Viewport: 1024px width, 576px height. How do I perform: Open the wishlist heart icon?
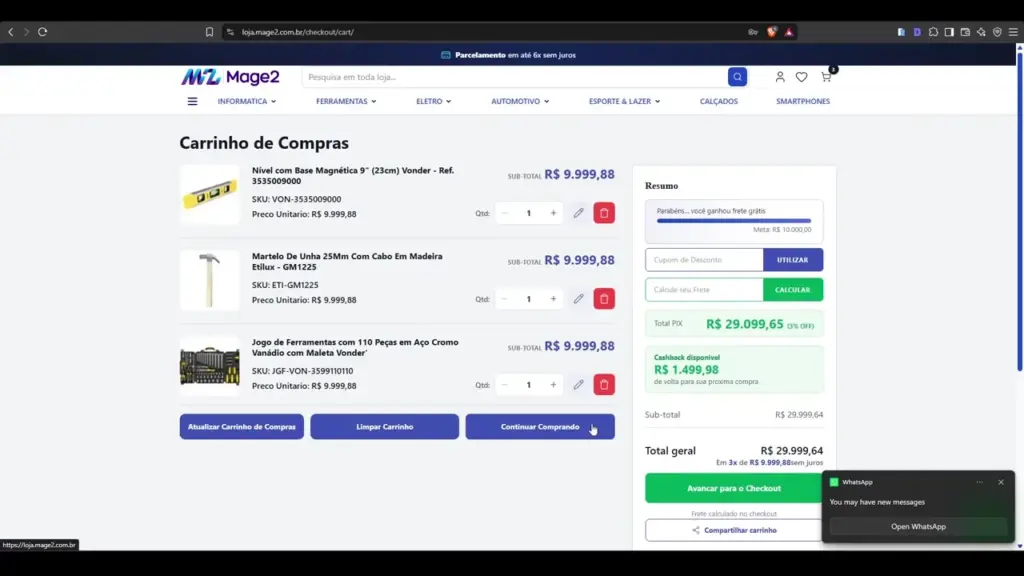click(x=801, y=77)
